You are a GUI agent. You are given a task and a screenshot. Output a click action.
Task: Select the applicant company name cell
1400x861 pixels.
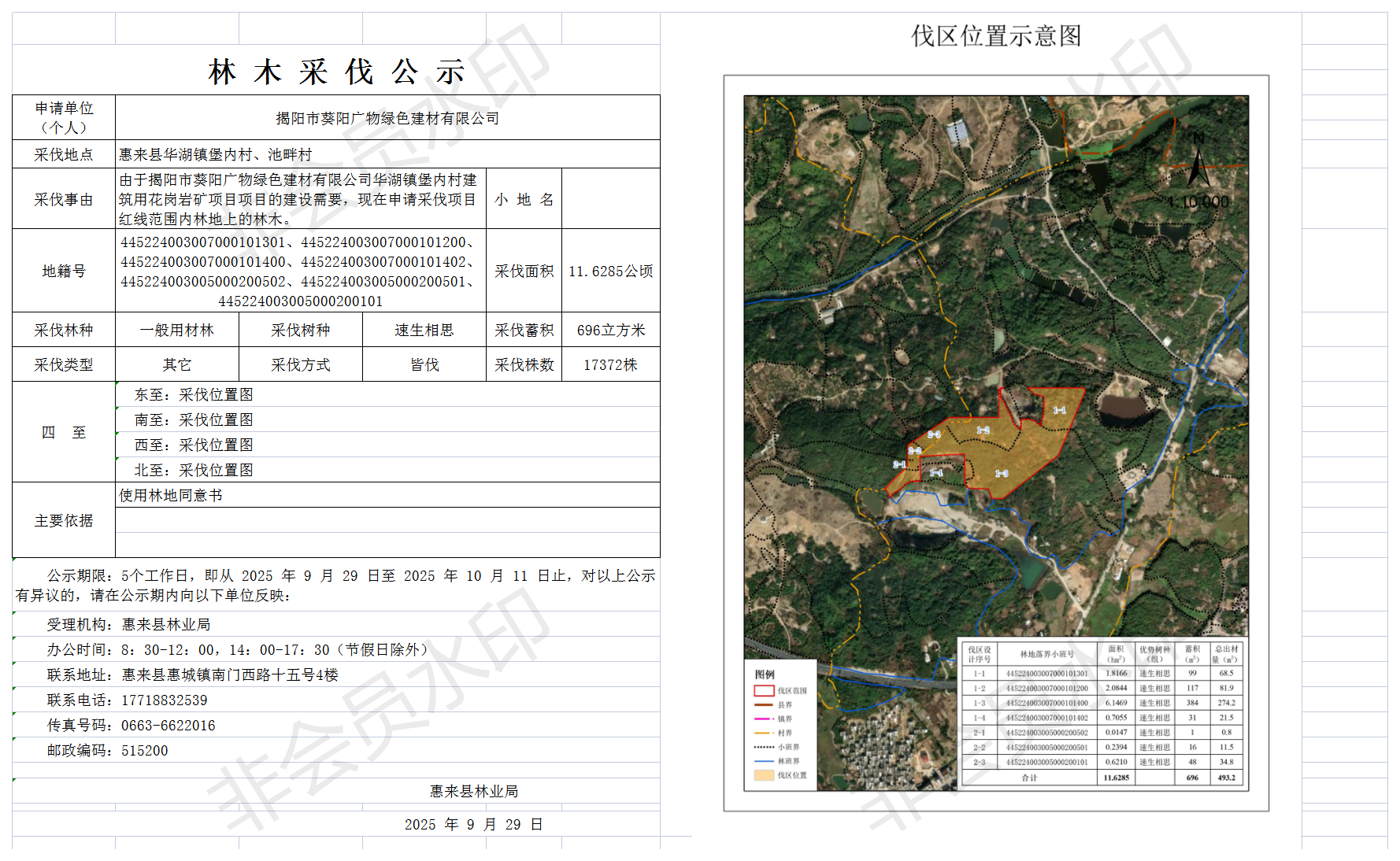coord(387,118)
